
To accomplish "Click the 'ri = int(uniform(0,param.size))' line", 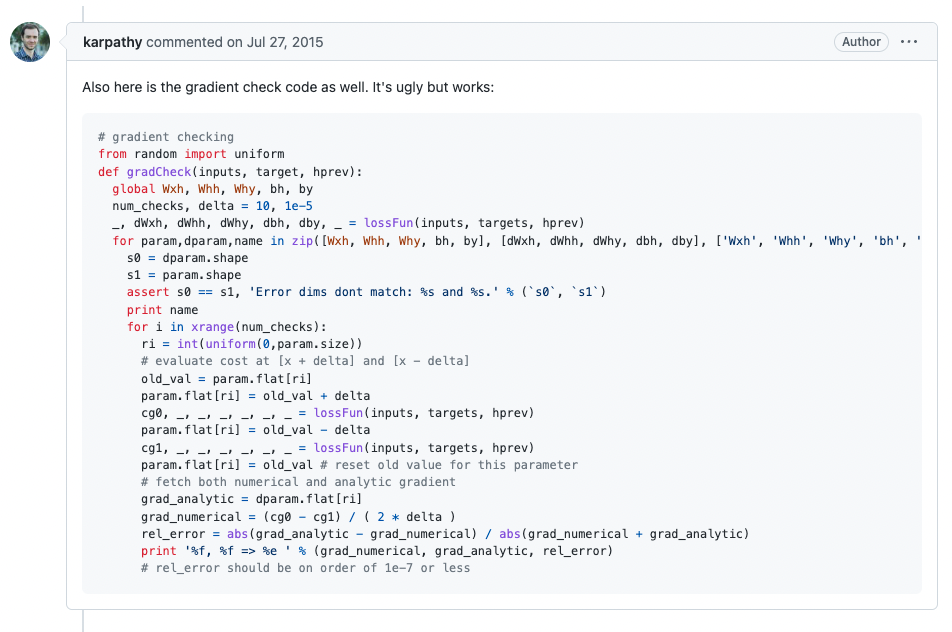I will click(x=252, y=344).
